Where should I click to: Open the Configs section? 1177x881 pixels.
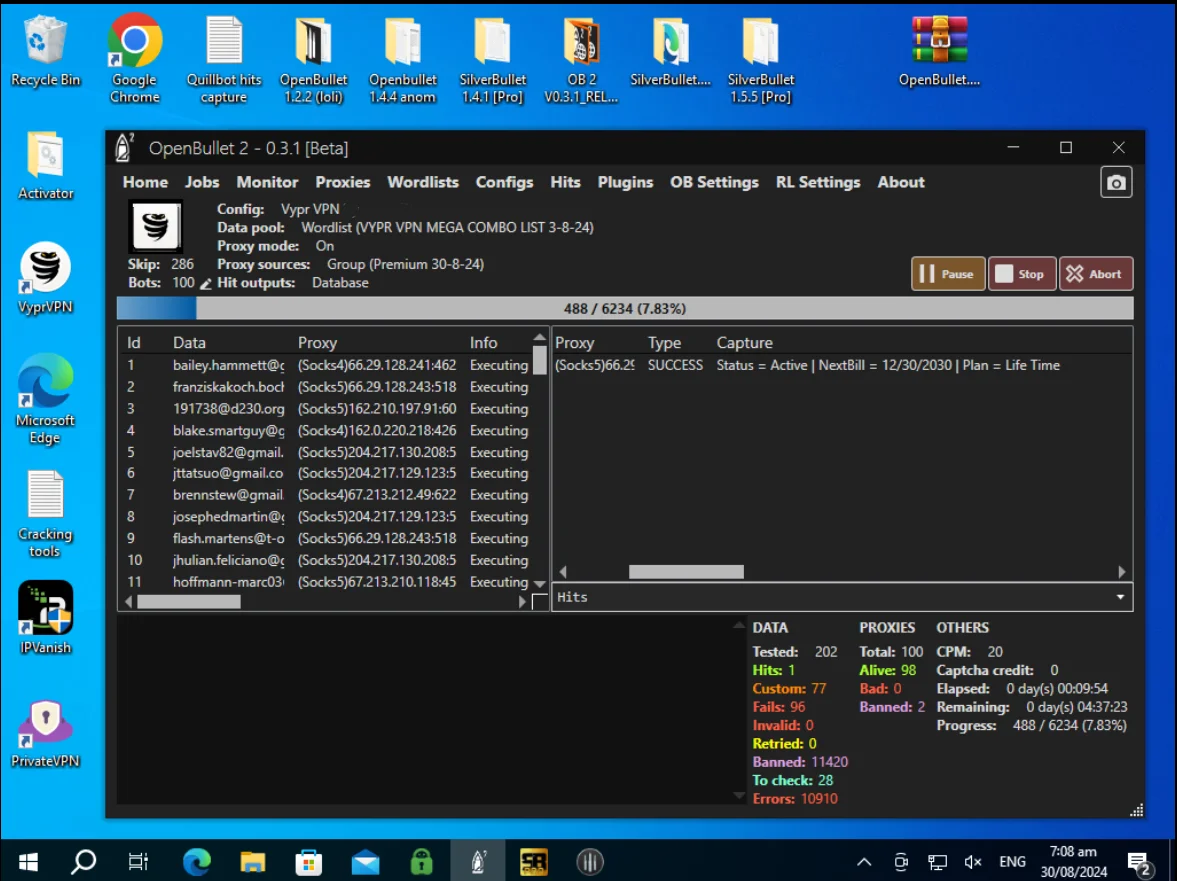point(504,182)
